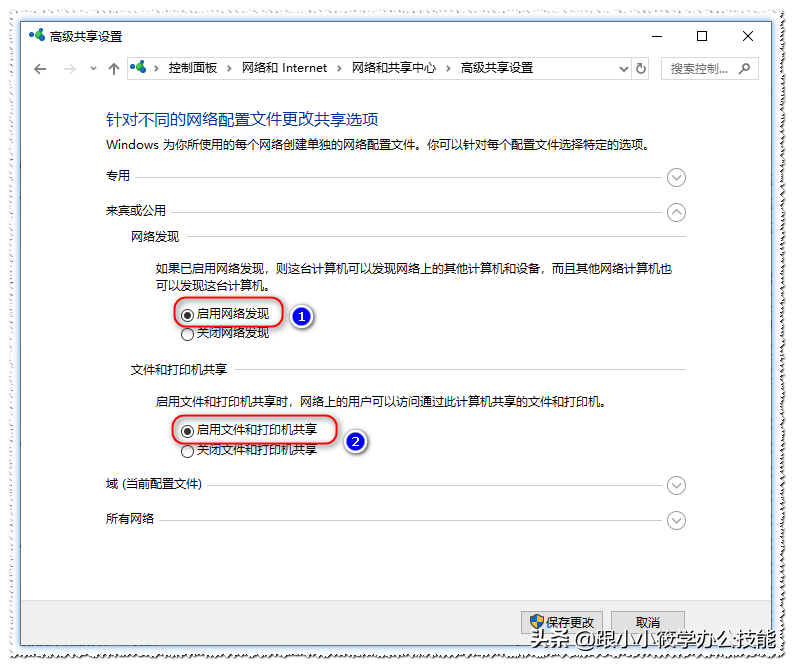Image resolution: width=794 pixels, height=667 pixels.
Task: Select 关闭网络发现 radio button
Action: point(187,334)
